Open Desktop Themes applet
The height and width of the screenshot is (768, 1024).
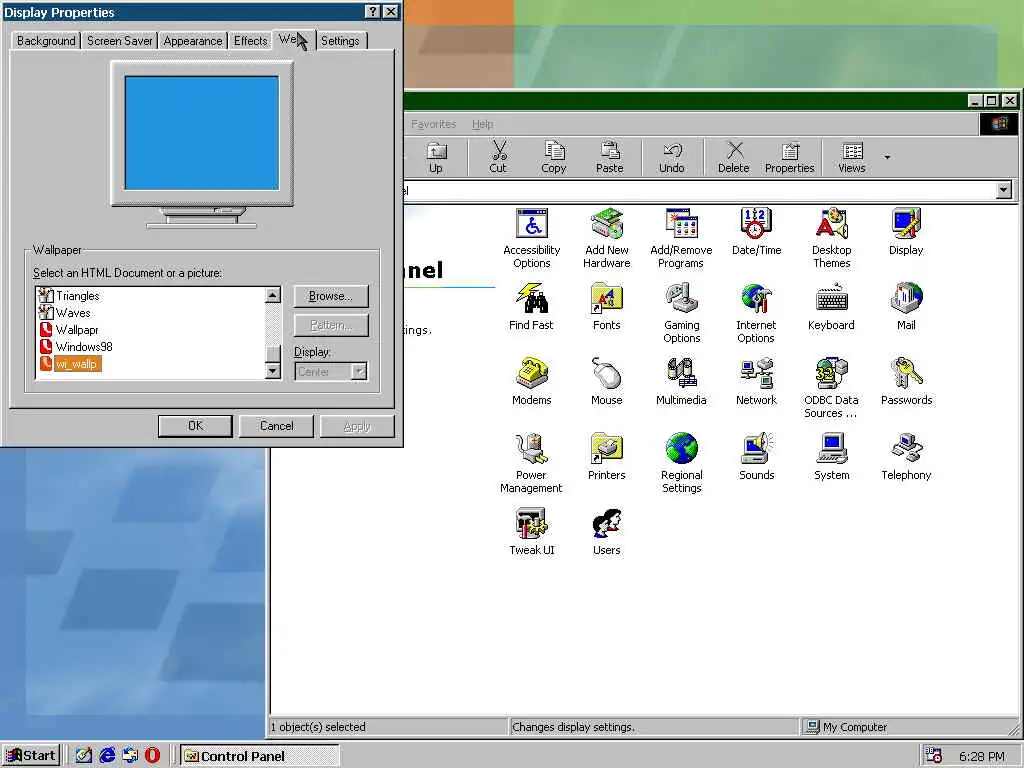tap(831, 238)
